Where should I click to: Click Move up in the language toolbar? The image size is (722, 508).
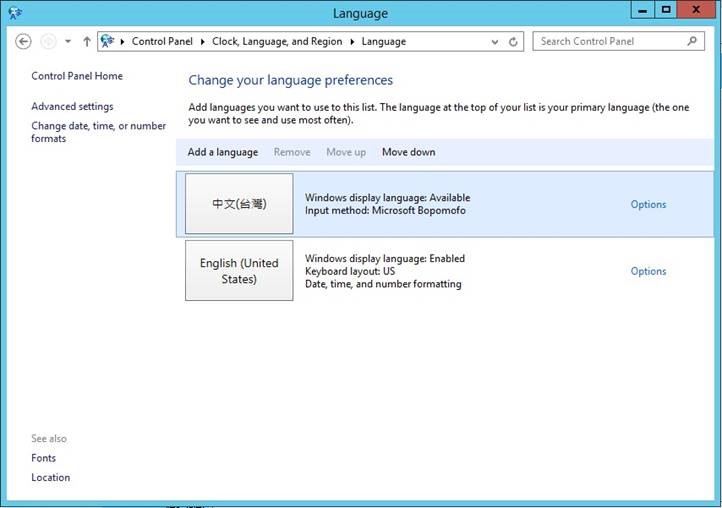[346, 152]
